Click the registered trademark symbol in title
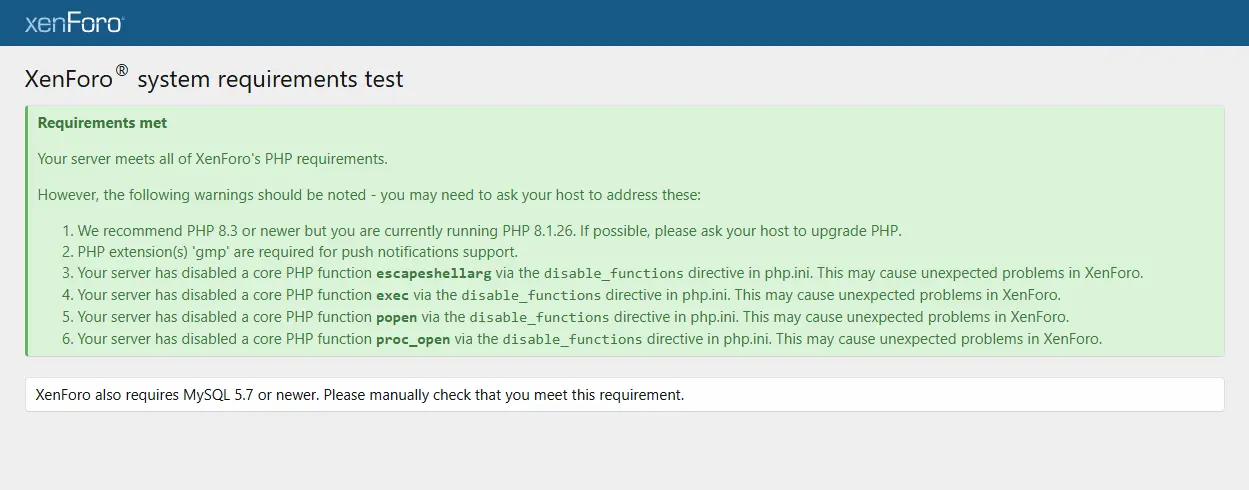The width and height of the screenshot is (1249, 490). [122, 71]
